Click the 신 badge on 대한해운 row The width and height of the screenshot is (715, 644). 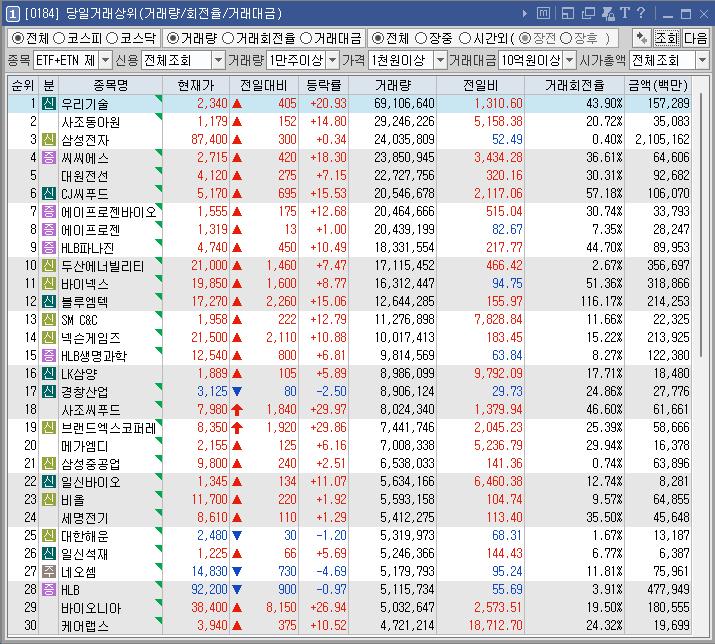(x=49, y=535)
